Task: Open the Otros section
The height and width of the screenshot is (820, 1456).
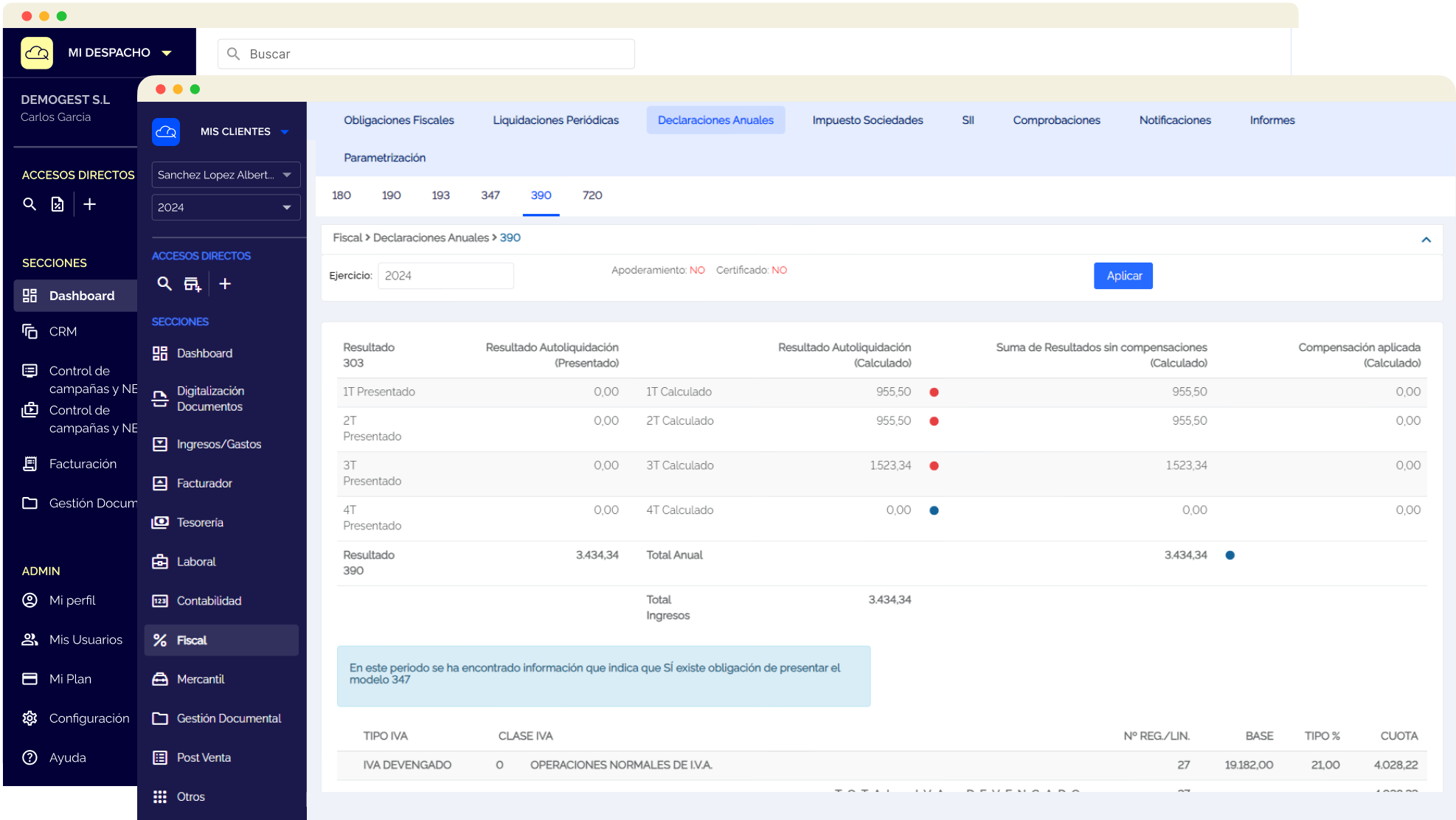Action: click(x=221, y=796)
